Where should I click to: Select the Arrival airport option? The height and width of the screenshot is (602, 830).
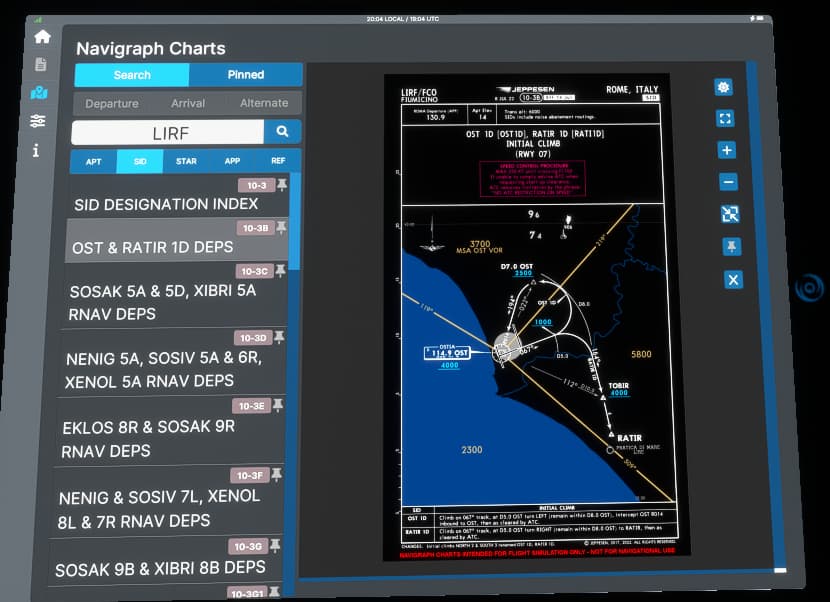188,103
